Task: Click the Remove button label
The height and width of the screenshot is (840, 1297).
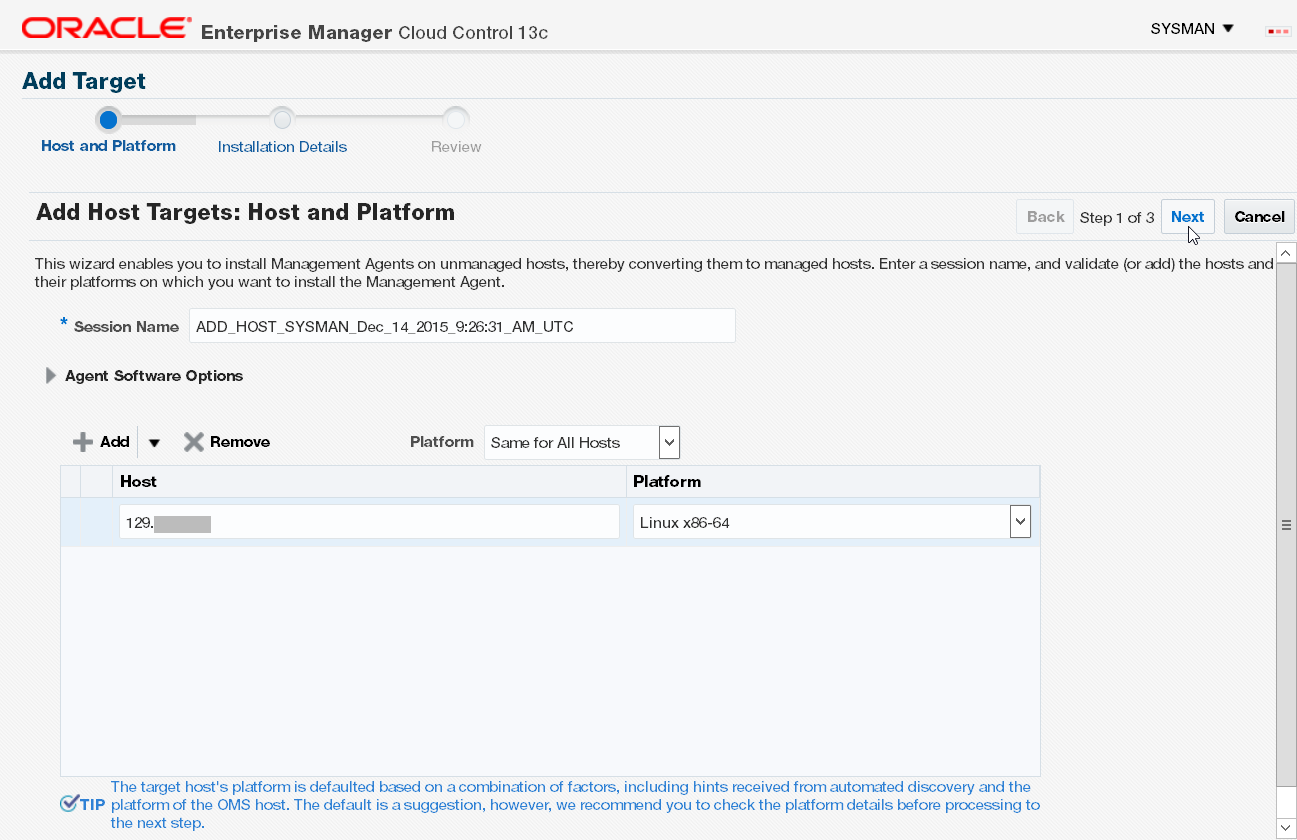Action: (x=240, y=442)
